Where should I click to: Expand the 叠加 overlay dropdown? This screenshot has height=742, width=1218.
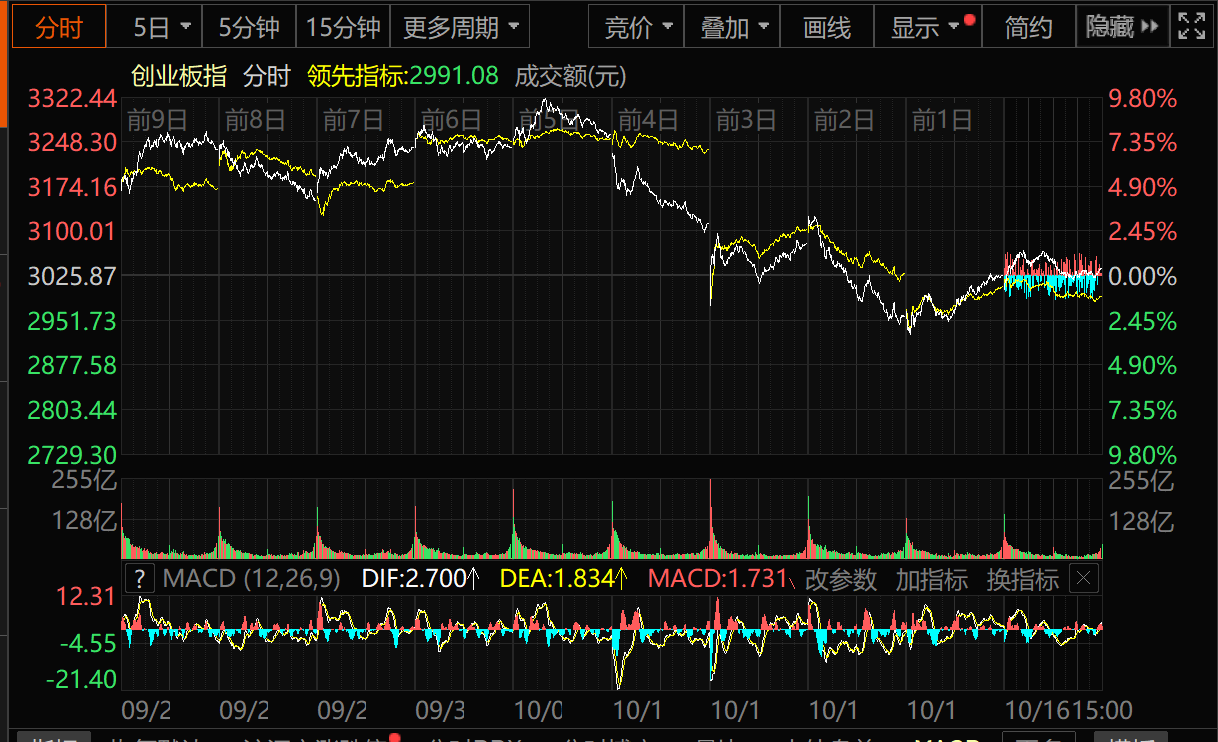pyautogui.click(x=734, y=28)
